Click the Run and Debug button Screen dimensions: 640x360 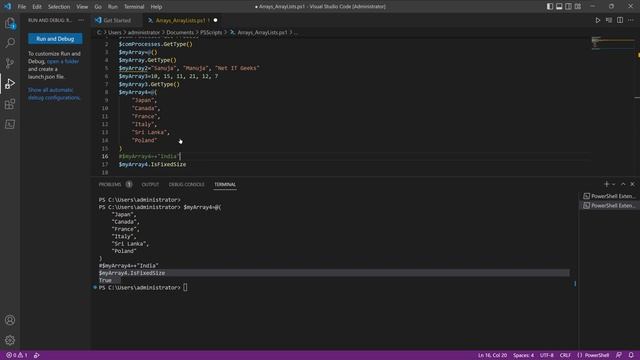(55, 39)
